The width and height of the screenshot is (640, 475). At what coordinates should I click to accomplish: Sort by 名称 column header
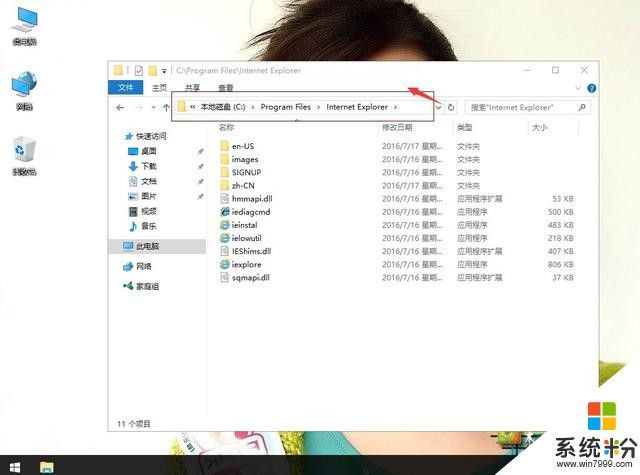click(x=227, y=127)
